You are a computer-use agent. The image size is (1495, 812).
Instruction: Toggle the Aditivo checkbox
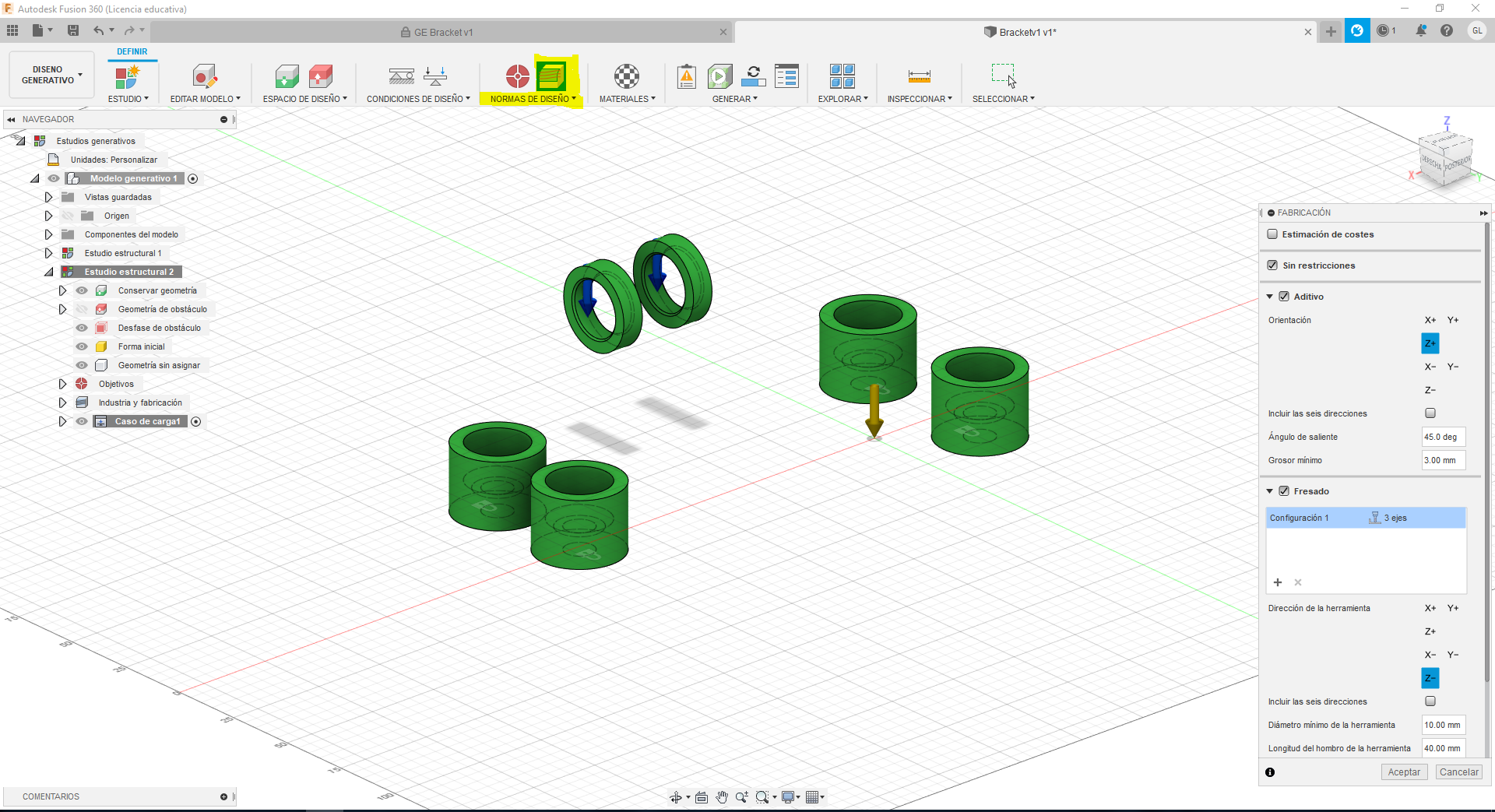pyautogui.click(x=1284, y=297)
